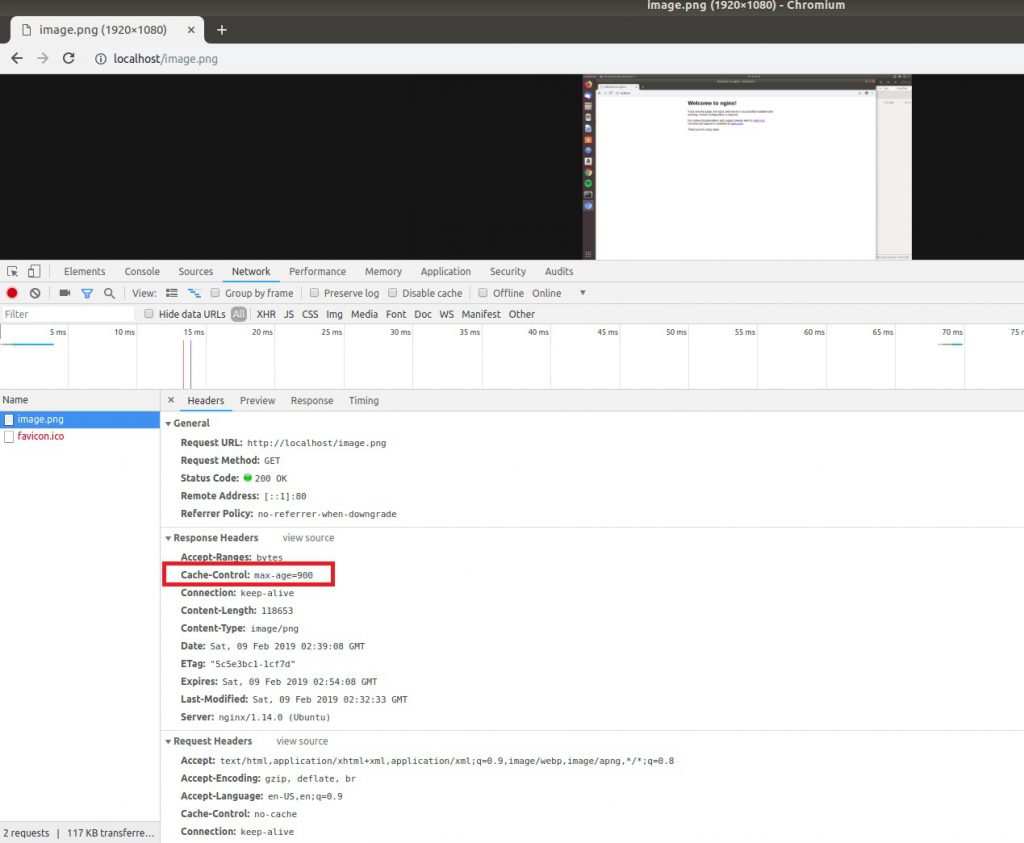The width and height of the screenshot is (1024, 843).
Task: Toggle the network filter funnel icon
Action: (87, 293)
